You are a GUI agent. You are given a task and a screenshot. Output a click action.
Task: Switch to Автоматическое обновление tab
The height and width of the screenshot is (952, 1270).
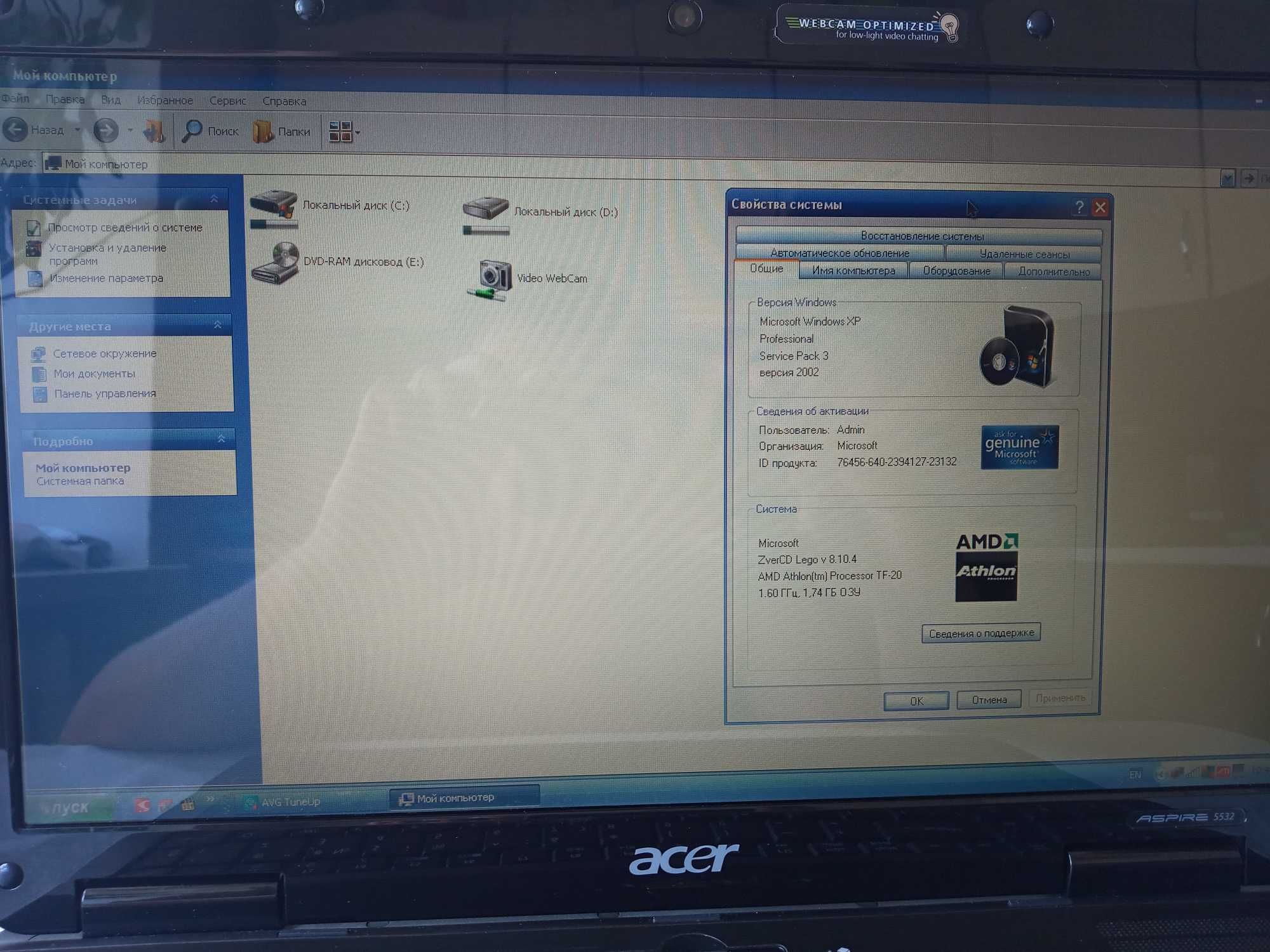[839, 253]
